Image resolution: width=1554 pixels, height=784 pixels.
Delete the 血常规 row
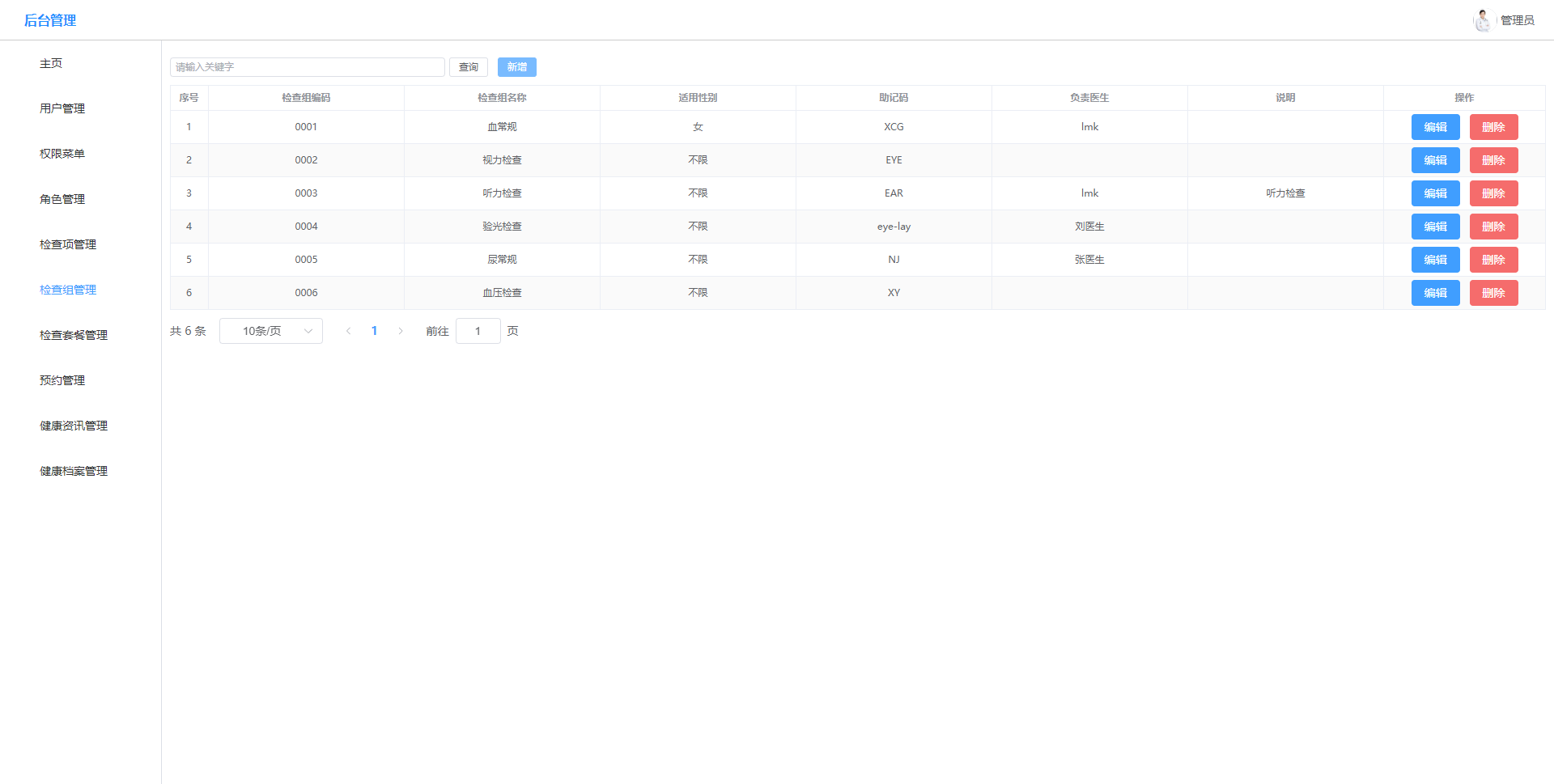coord(1494,127)
